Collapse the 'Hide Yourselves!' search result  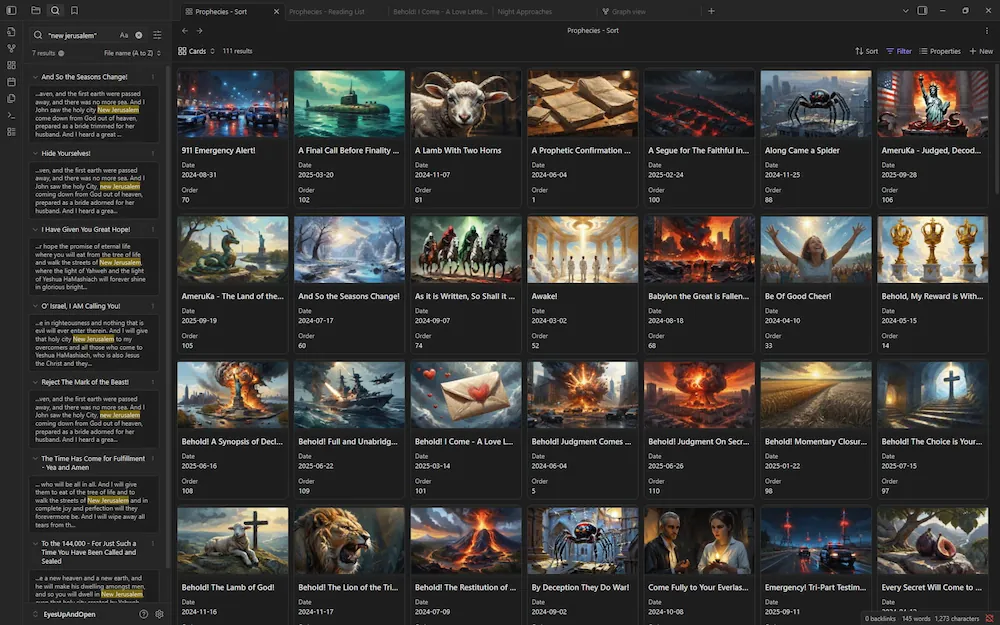coord(36,153)
